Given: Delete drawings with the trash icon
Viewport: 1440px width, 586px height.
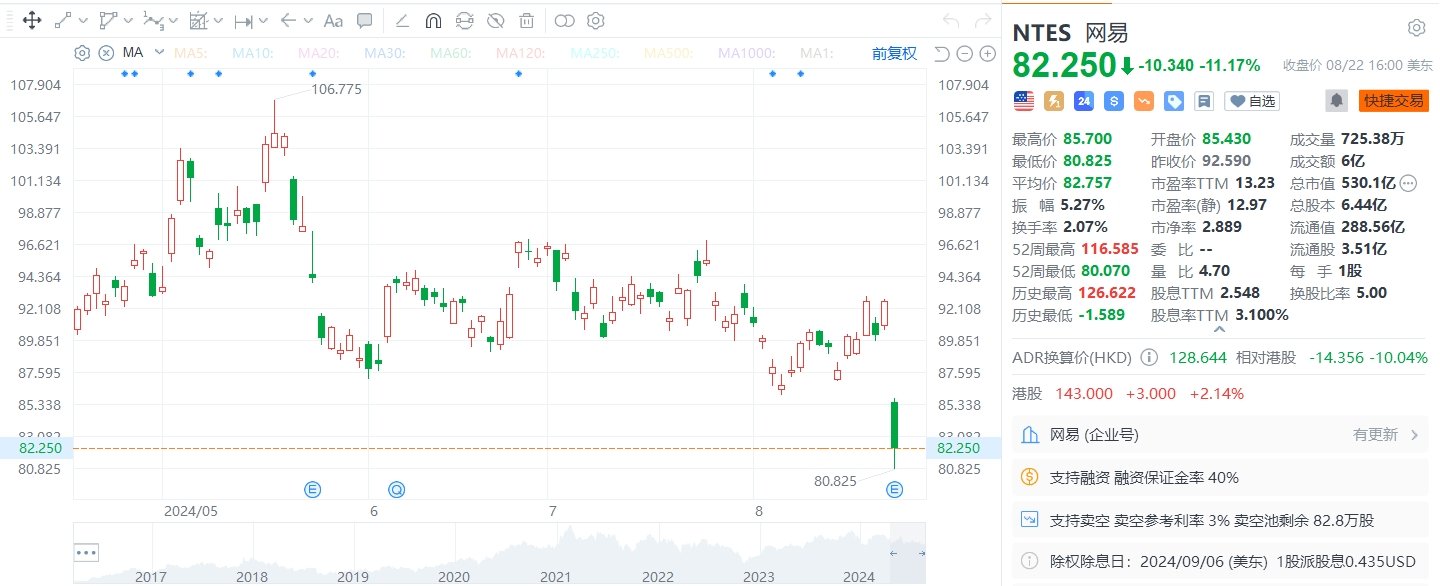Looking at the screenshot, I should click(x=526, y=20).
